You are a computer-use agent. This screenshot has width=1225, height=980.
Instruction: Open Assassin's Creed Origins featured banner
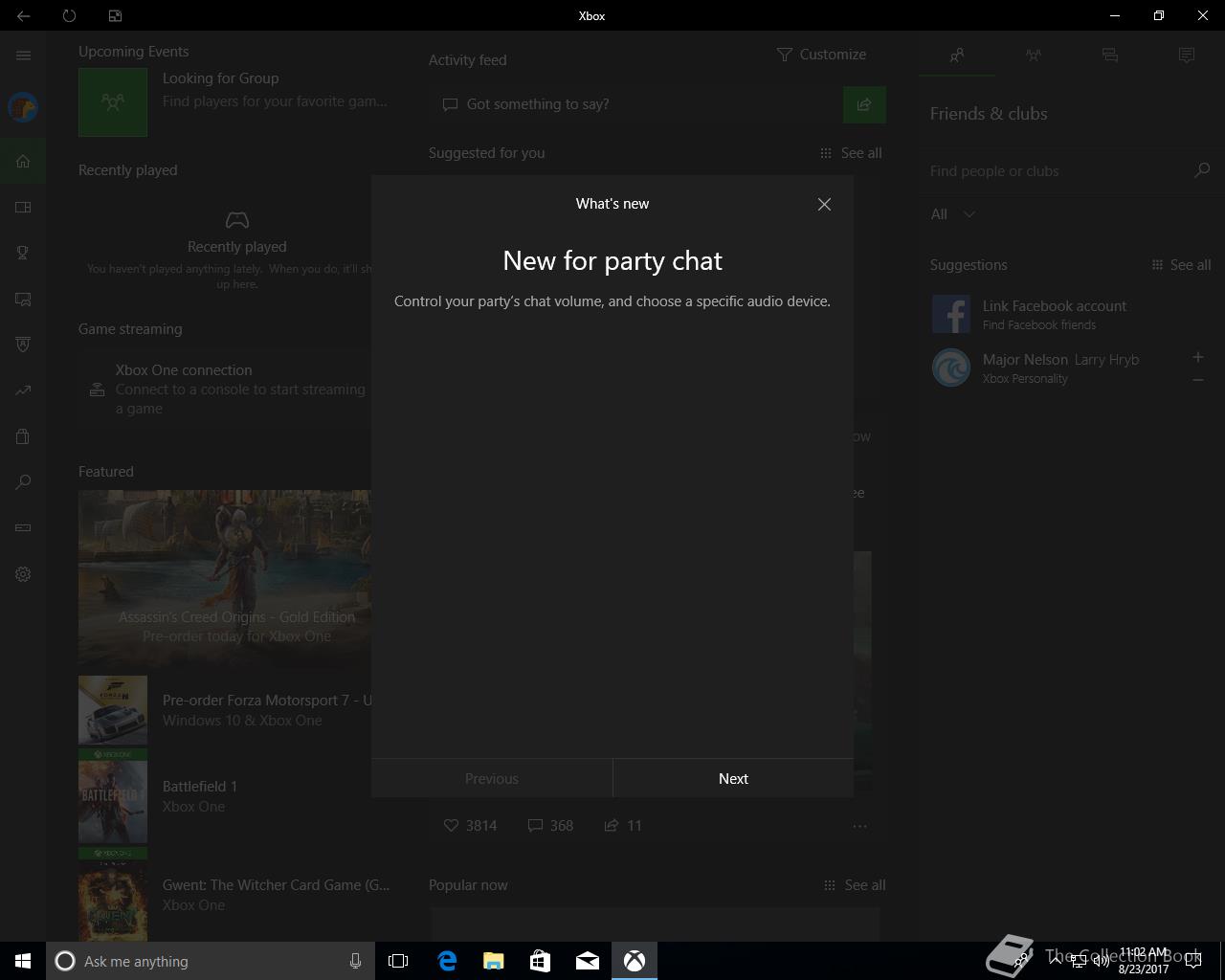(225, 578)
